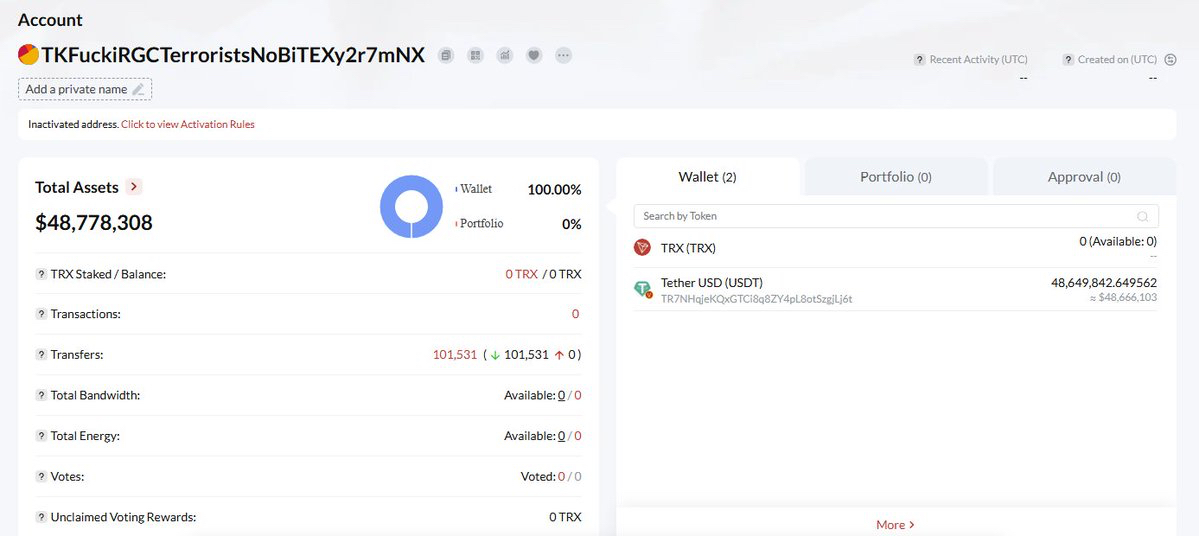This screenshot has height=536, width=1199.
Task: Click the Tether USD token logo
Action: (642, 289)
